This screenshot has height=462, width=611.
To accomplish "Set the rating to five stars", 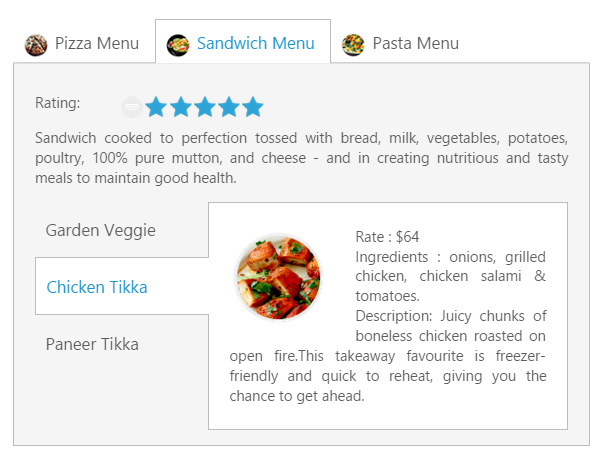I will pos(253,107).
